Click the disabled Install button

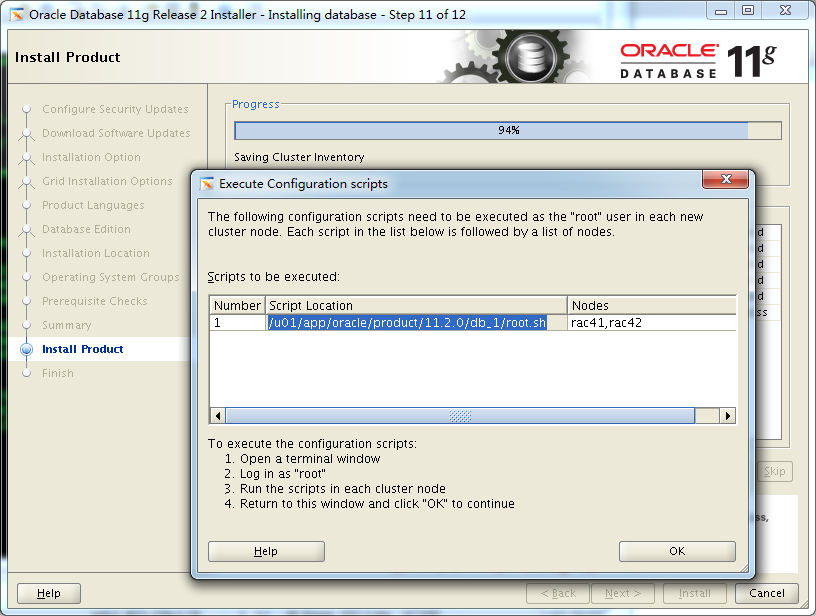695,594
